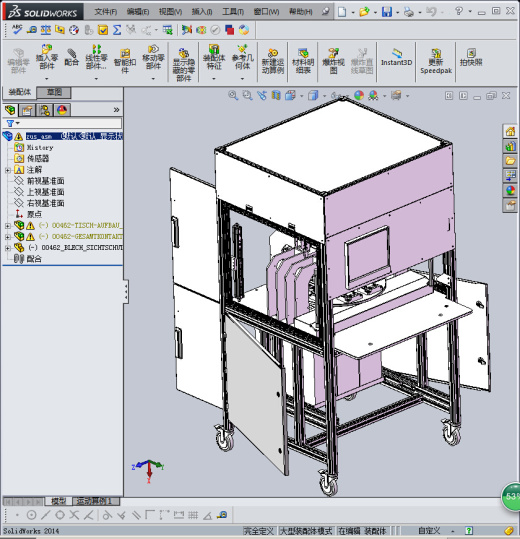The height and width of the screenshot is (539, 520).
Task: Open the Smart Fasteners (智能扣件) tool
Action: (x=125, y=61)
